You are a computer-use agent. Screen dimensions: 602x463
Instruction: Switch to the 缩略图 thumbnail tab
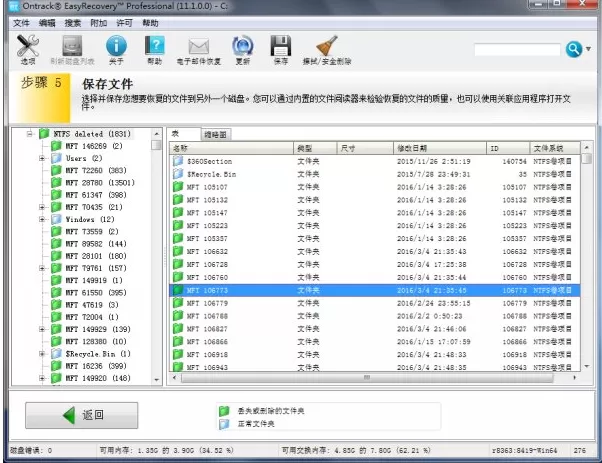(x=215, y=134)
